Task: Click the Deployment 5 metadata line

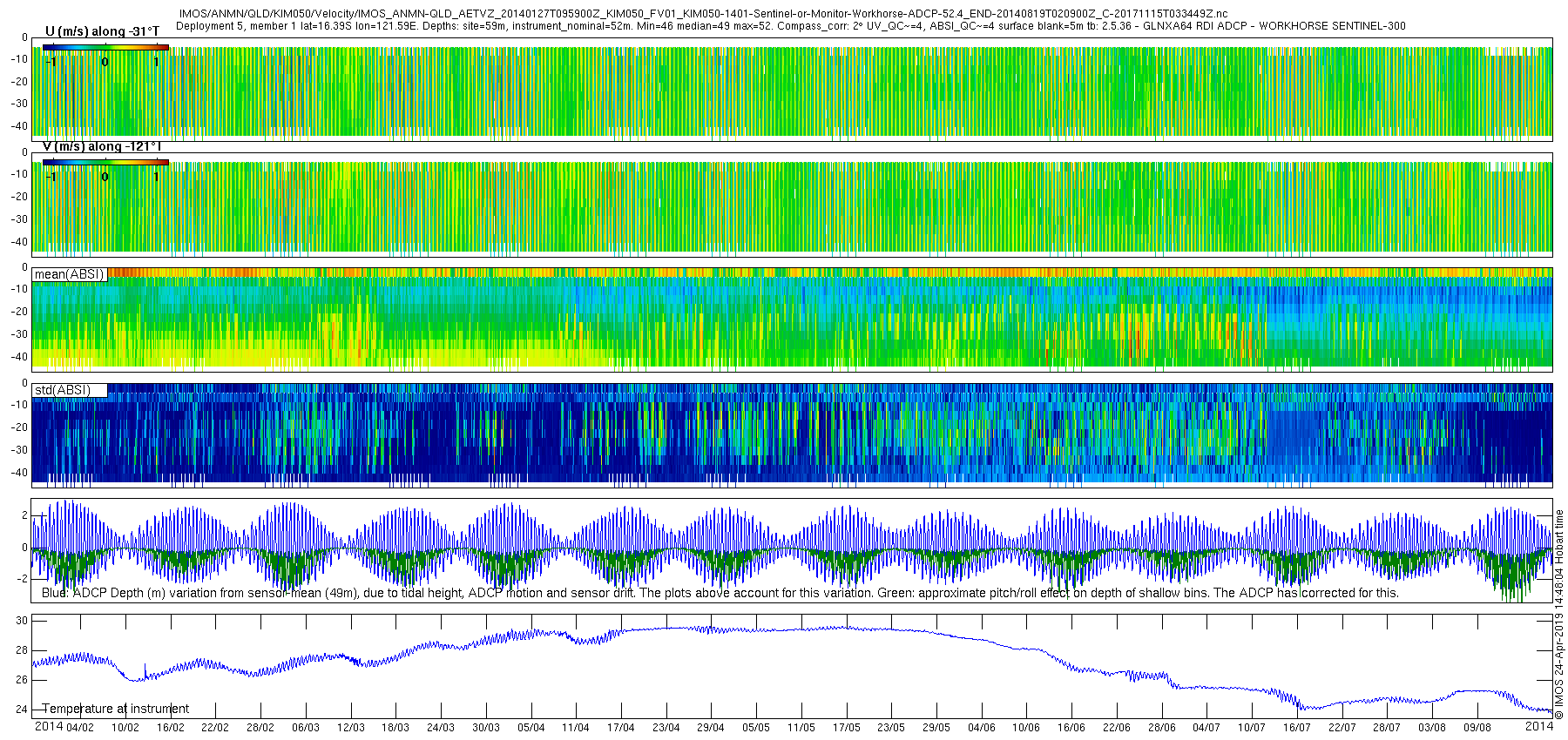Action: [x=790, y=26]
